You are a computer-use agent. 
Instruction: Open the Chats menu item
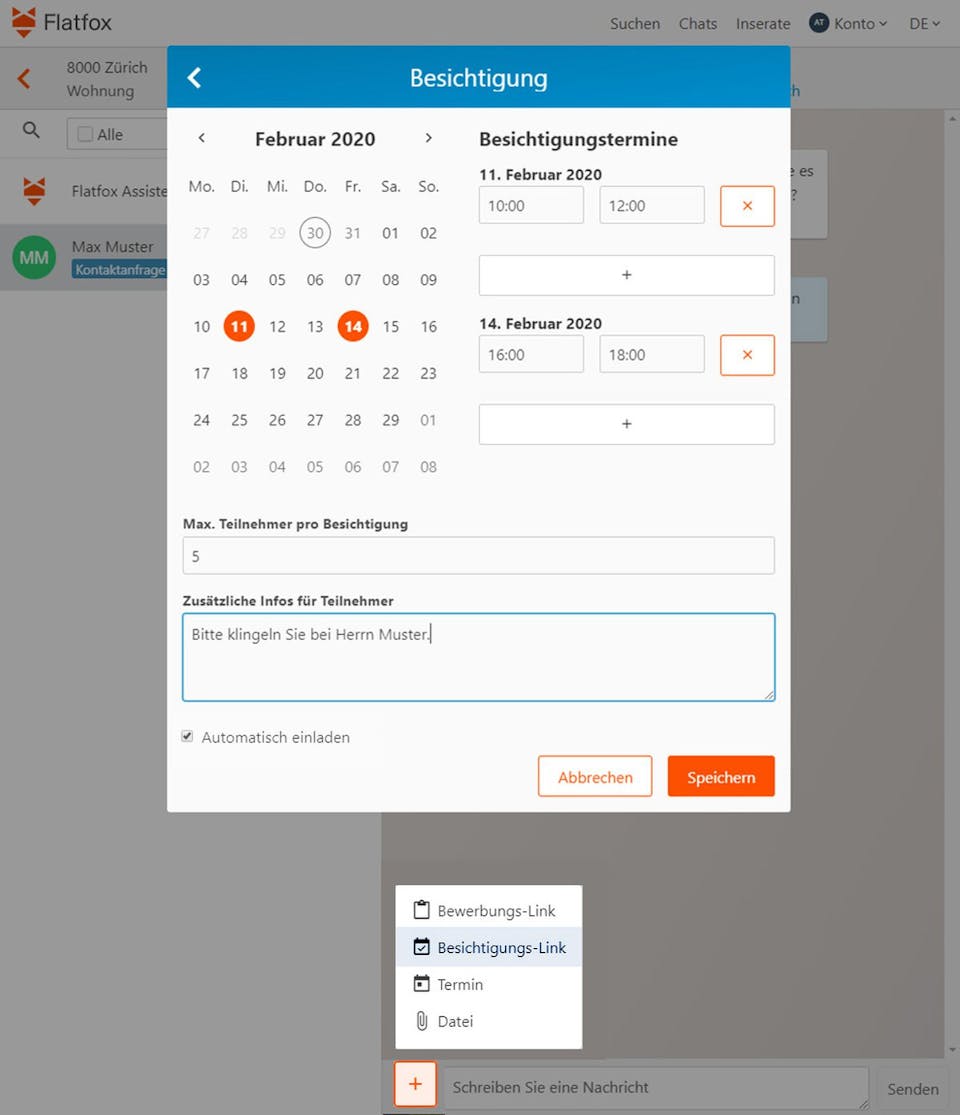(697, 23)
